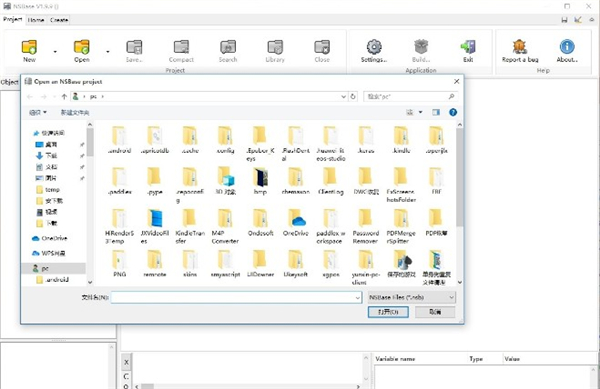
Task: Select the KindleTransfer folder
Action: tap(190, 226)
